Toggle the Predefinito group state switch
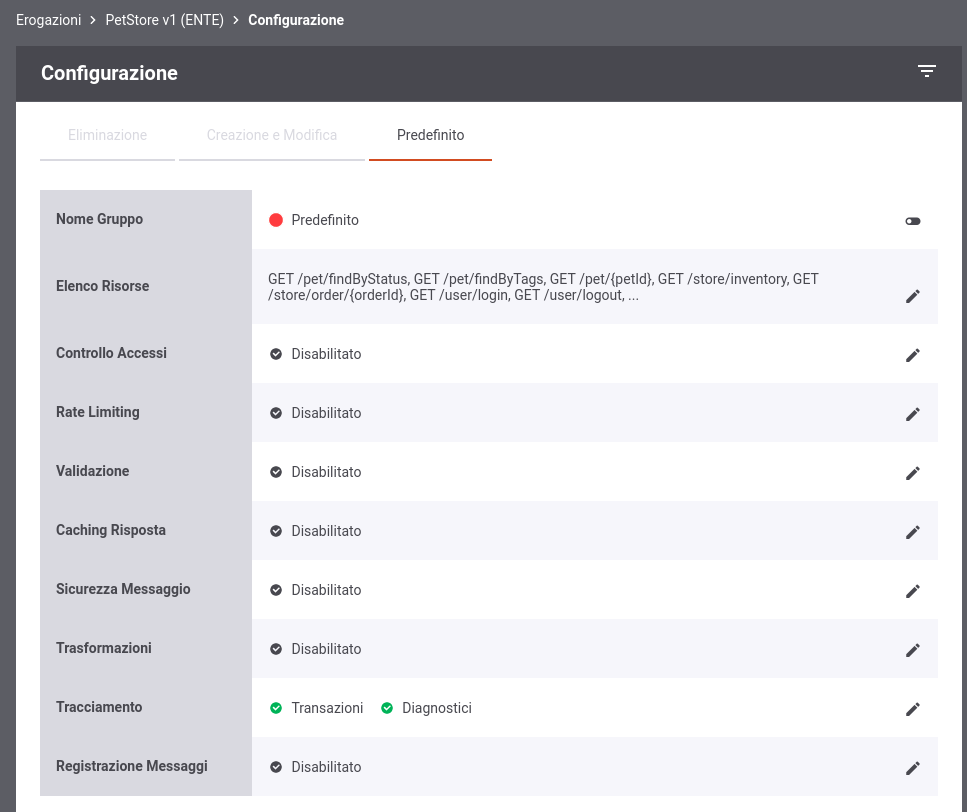Image resolution: width=967 pixels, height=812 pixels. click(913, 221)
